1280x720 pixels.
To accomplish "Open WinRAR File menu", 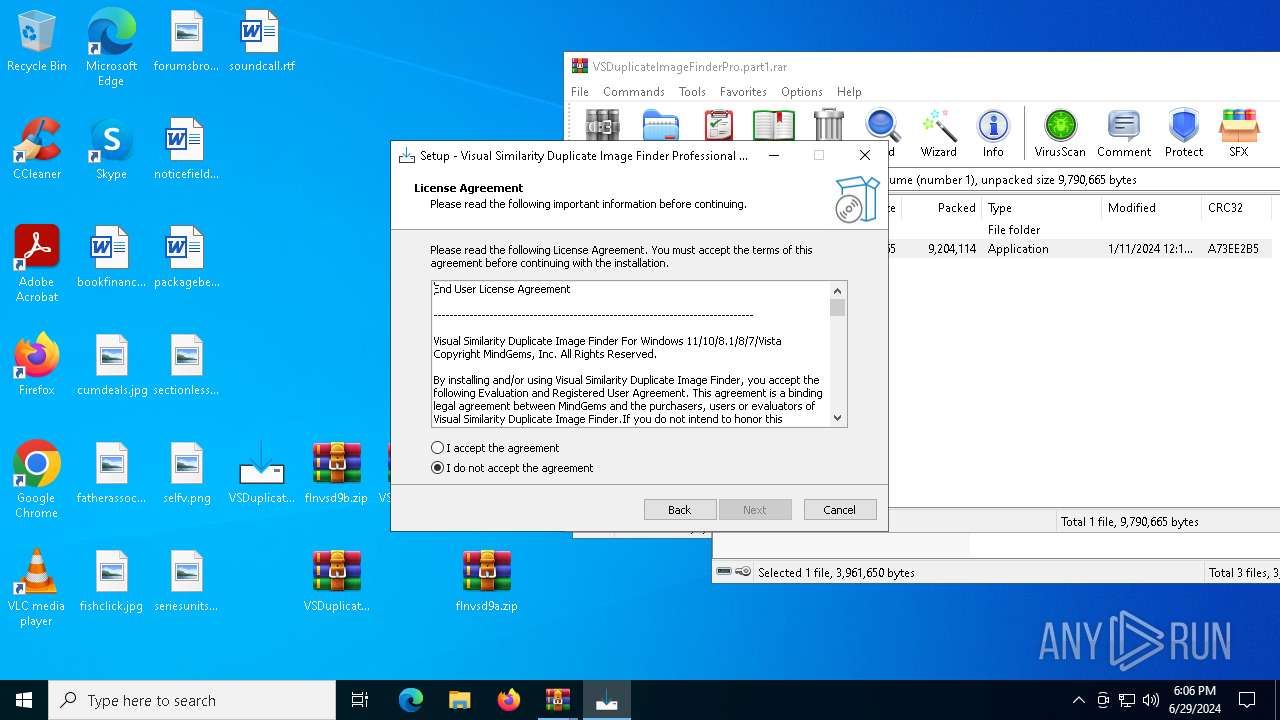I will [x=580, y=91].
